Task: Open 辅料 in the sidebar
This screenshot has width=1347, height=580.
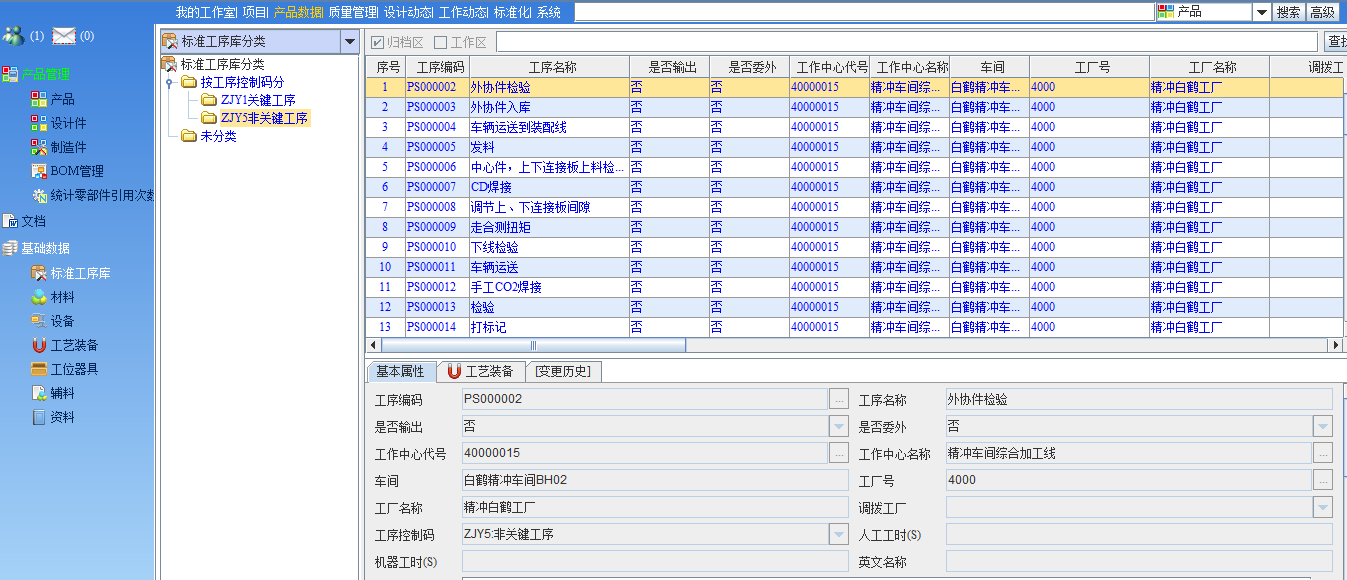Action: 62,393
